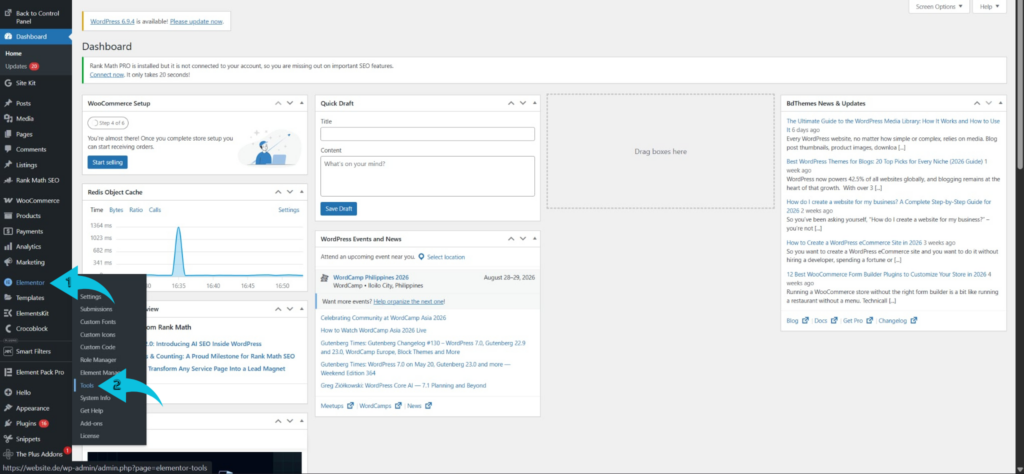Open Updates under Dashboard menu
Image resolution: width=1024 pixels, height=474 pixels.
pyautogui.click(x=22, y=67)
